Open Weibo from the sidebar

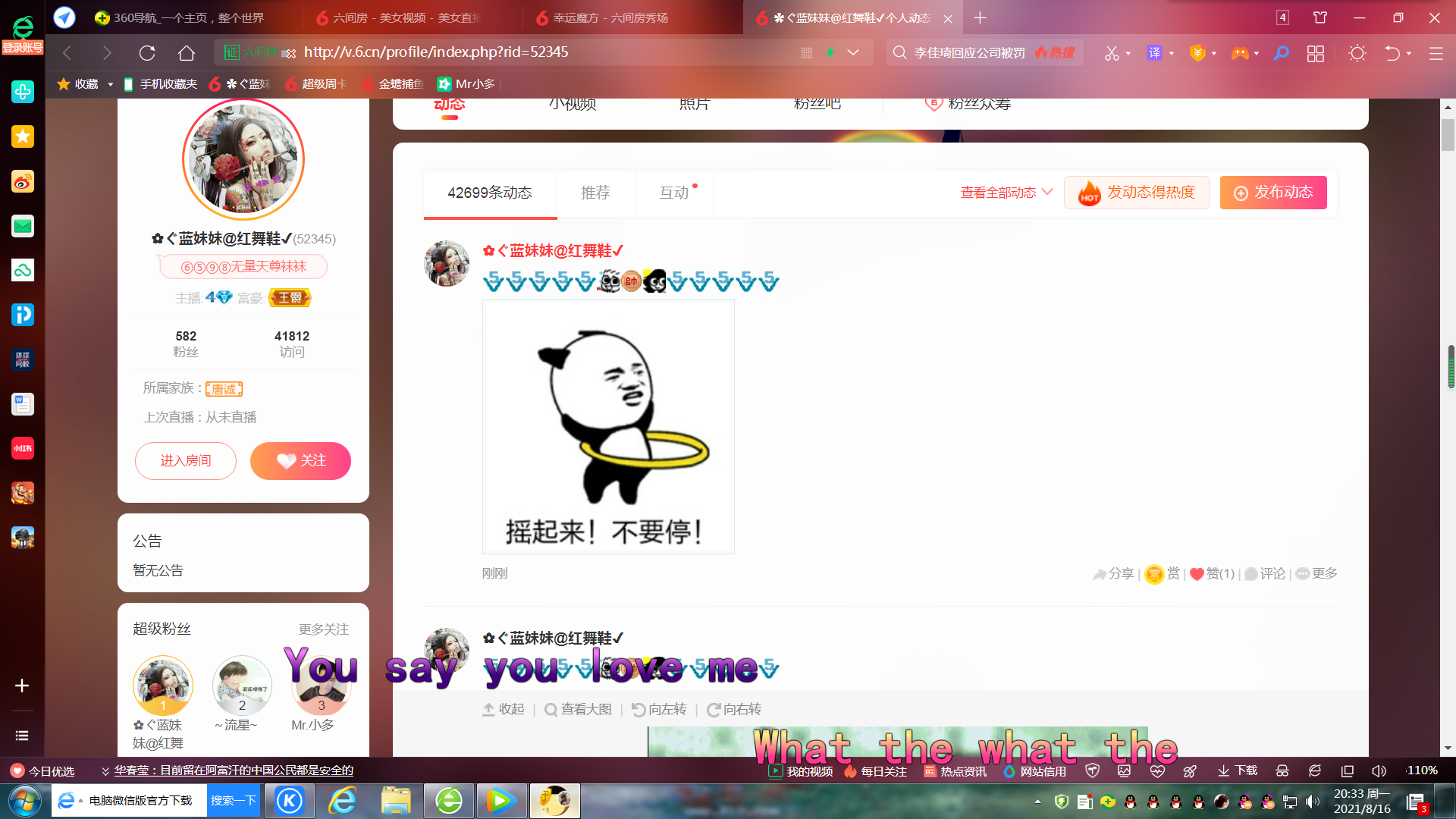(x=23, y=181)
